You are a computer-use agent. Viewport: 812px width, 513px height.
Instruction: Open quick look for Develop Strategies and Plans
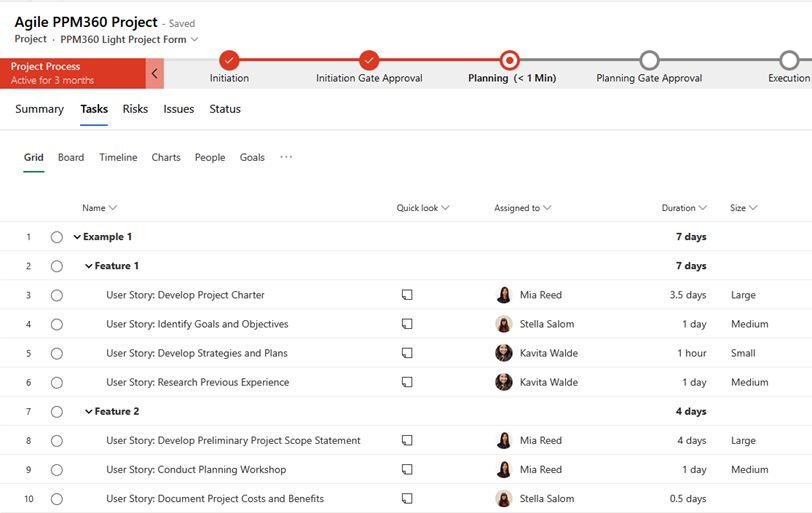click(x=407, y=353)
